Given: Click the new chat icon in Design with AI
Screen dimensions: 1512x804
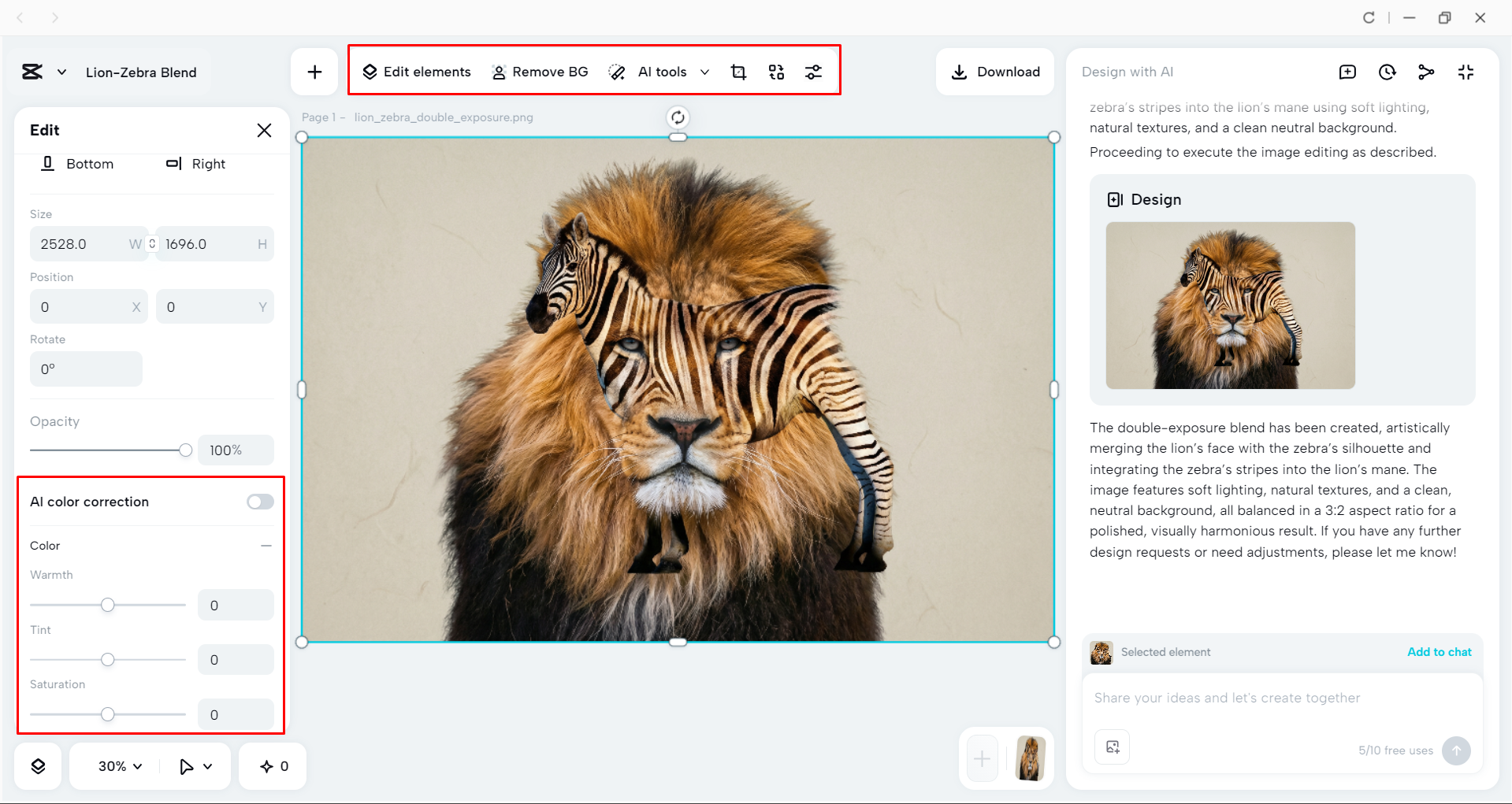Looking at the screenshot, I should [1347, 72].
